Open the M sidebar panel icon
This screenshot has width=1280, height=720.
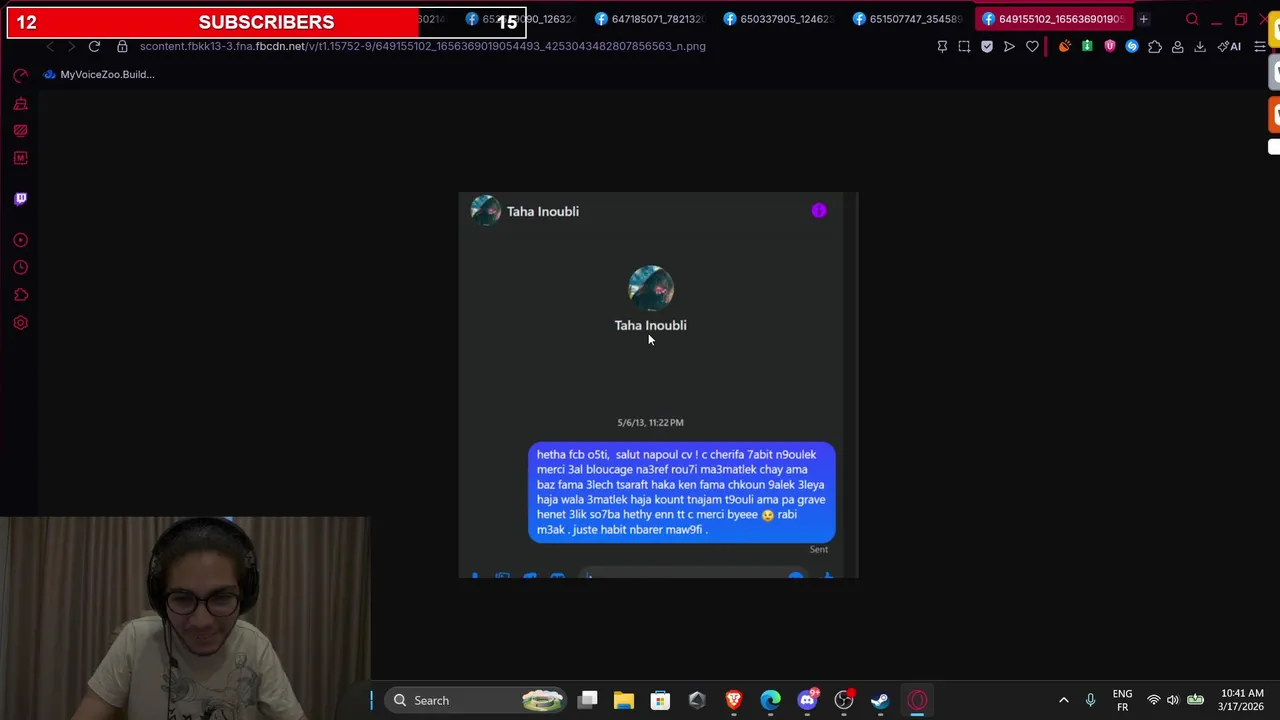20,158
